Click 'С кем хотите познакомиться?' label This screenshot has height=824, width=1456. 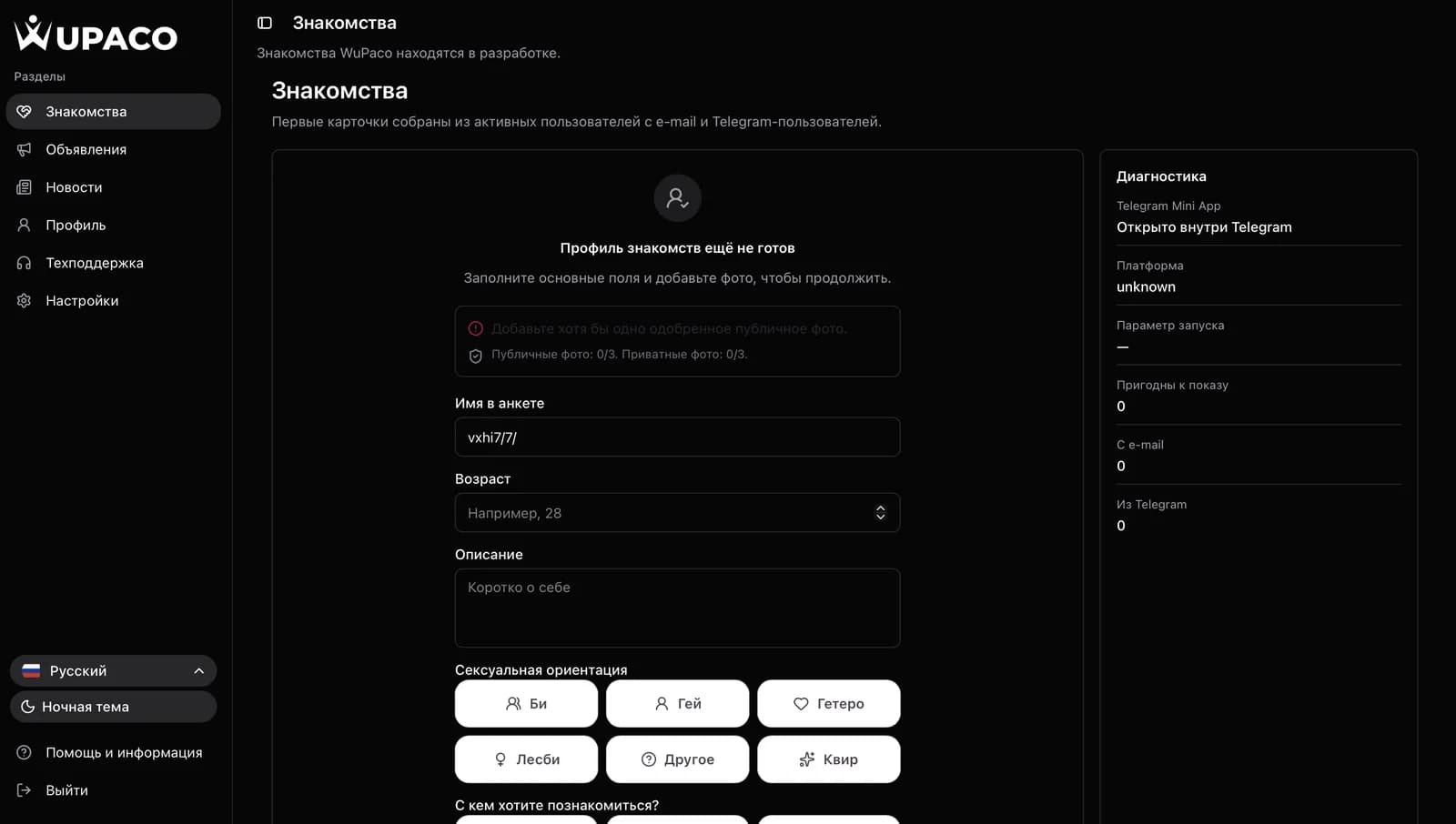(x=557, y=806)
